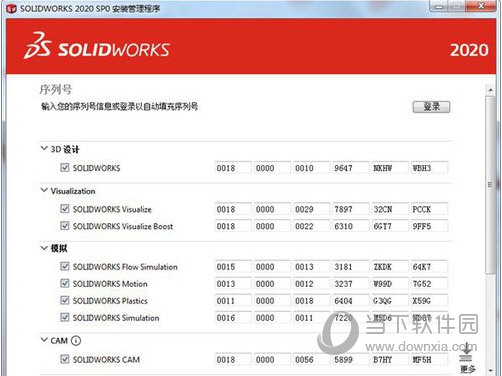
Task: Click the 序列号 heading
Action: coord(56,89)
